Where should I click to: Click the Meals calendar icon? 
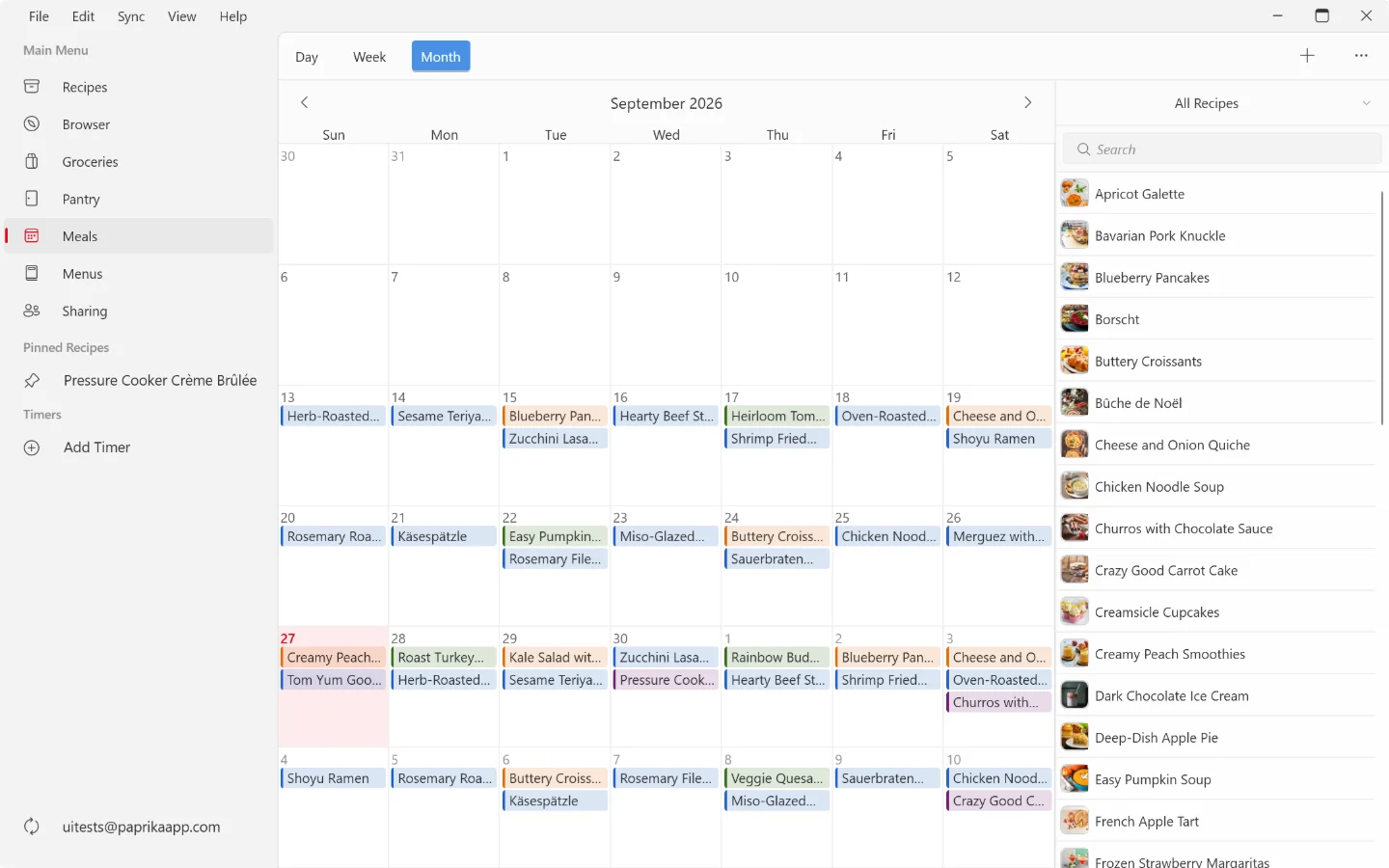pyautogui.click(x=32, y=236)
